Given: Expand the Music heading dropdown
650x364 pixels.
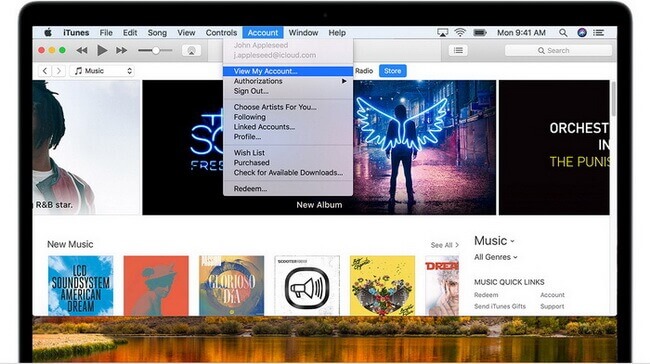Looking at the screenshot, I should tap(494, 241).
